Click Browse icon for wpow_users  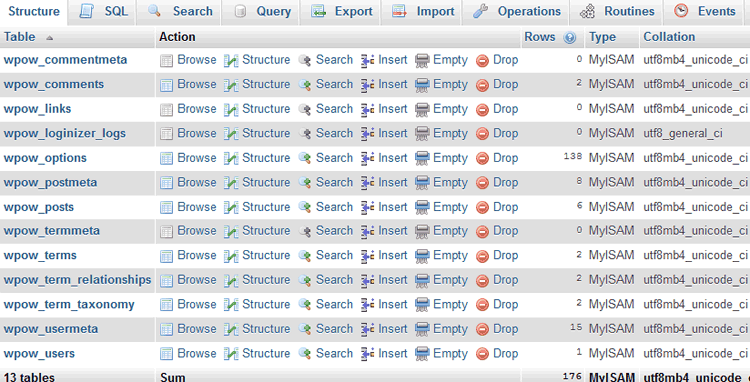coord(166,354)
